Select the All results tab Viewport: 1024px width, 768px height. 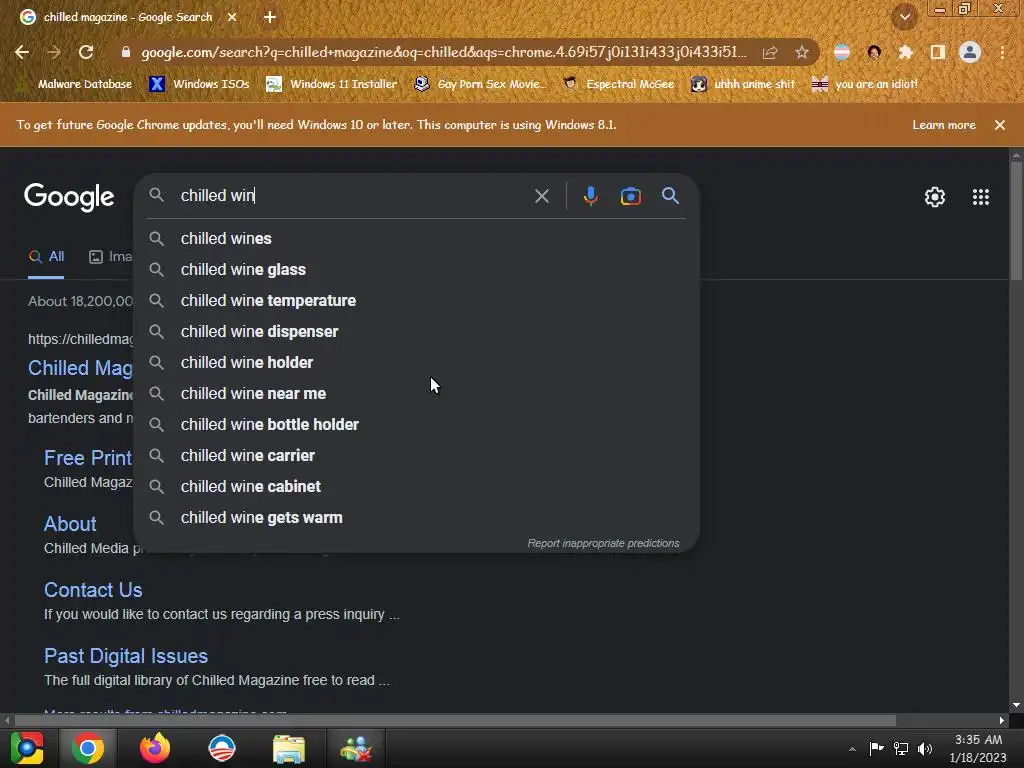[46, 257]
